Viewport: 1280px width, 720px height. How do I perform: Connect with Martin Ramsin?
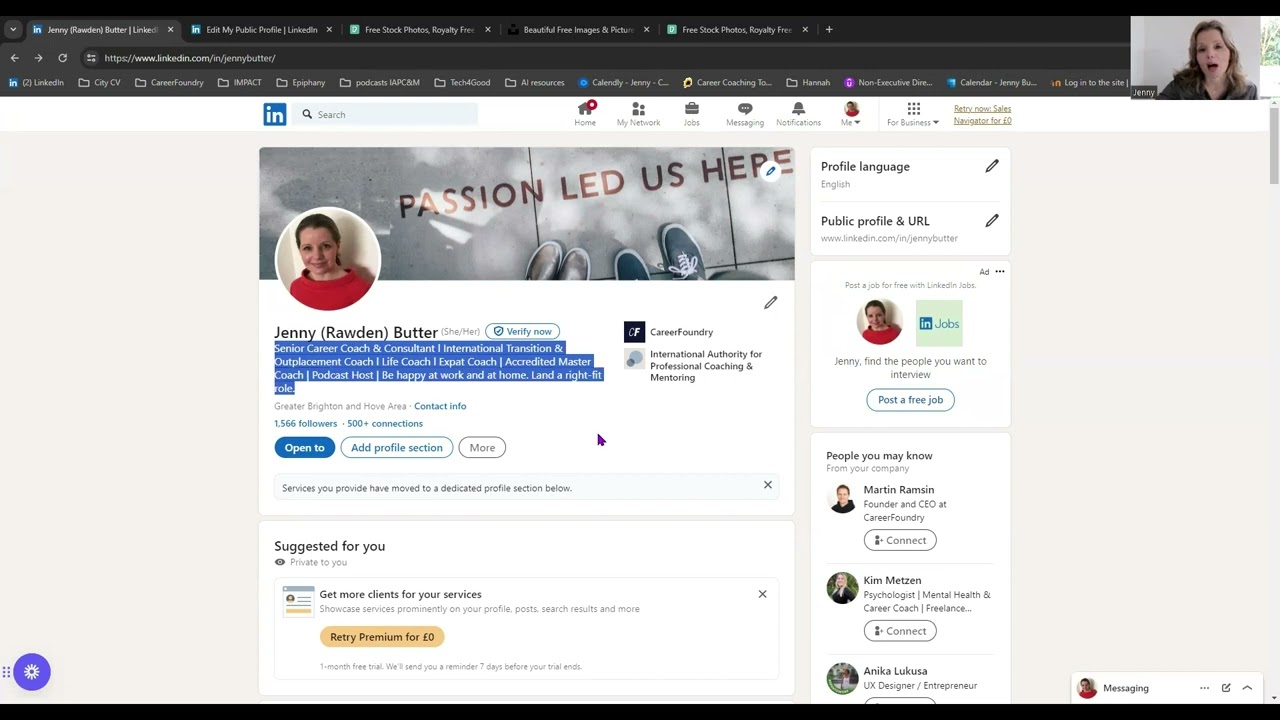pyautogui.click(x=899, y=540)
